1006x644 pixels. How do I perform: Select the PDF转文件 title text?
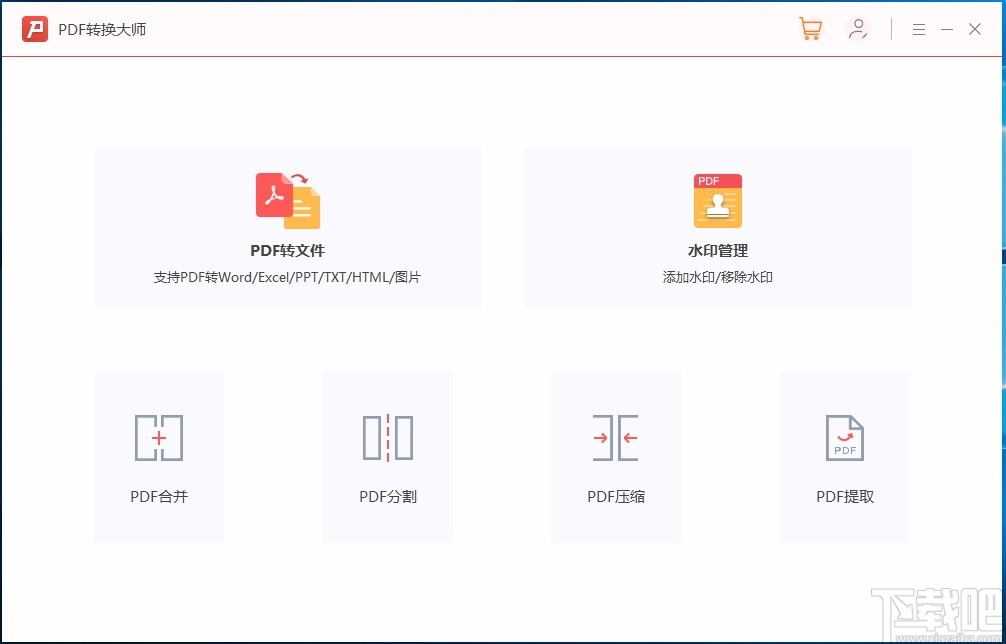(x=287, y=251)
